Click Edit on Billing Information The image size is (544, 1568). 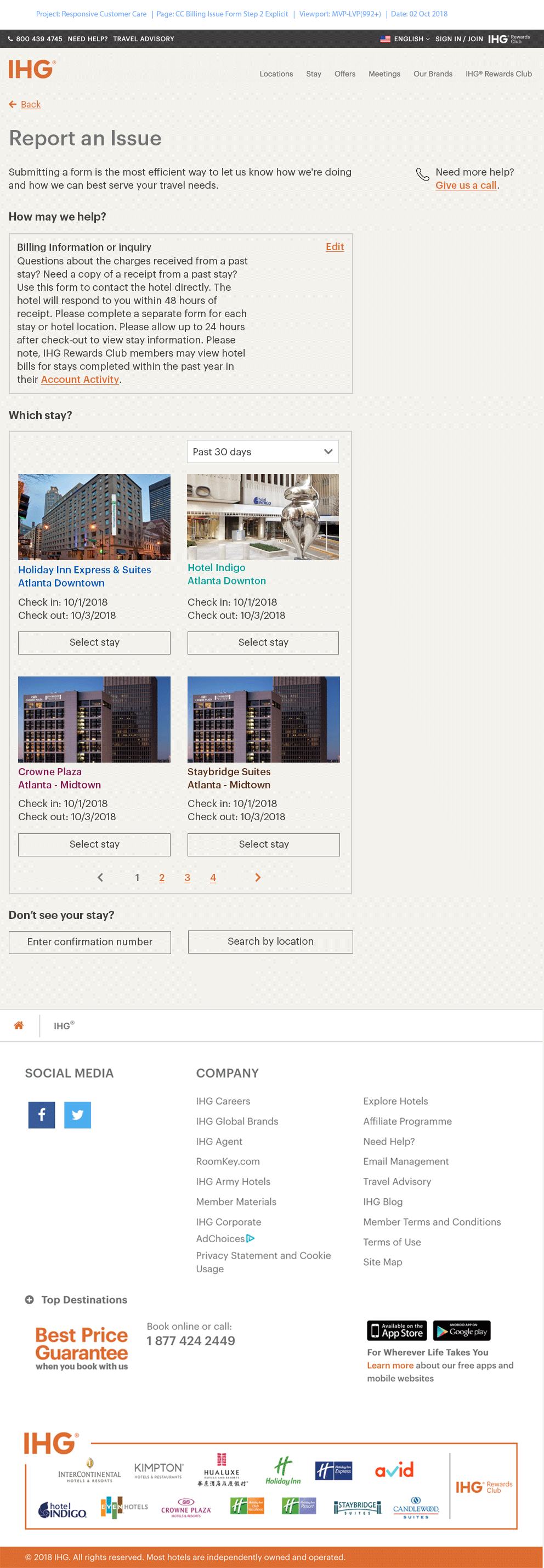click(335, 246)
